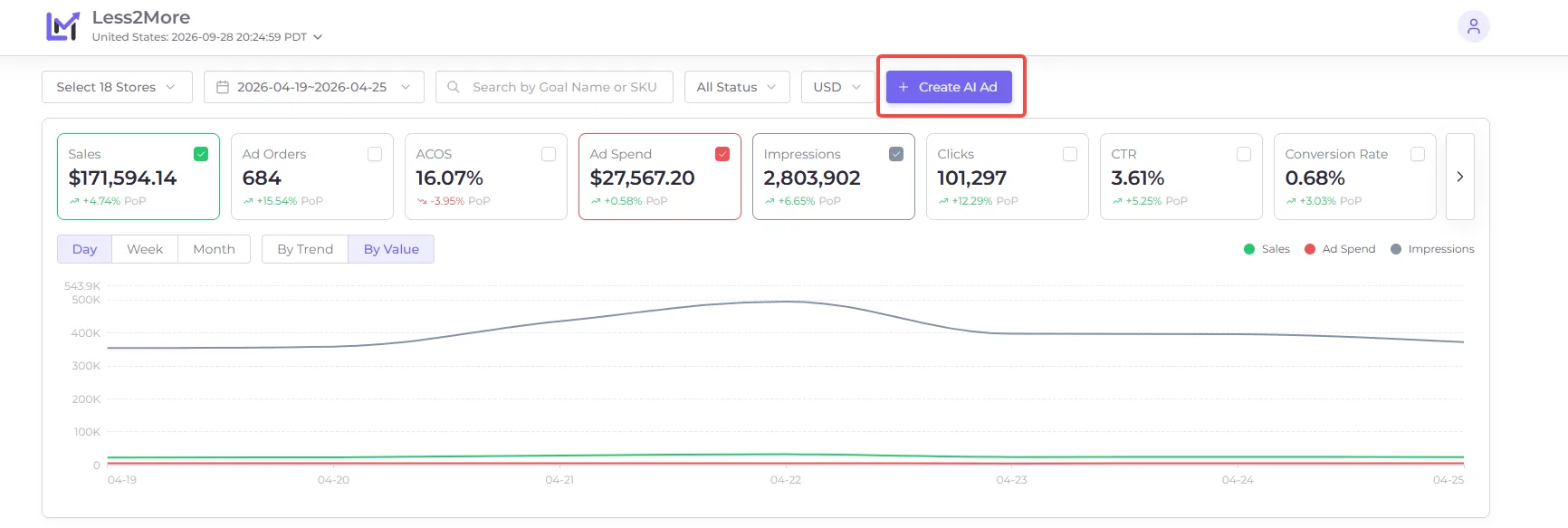
Task: Check the ACOS metric checkbox
Action: coord(549,154)
